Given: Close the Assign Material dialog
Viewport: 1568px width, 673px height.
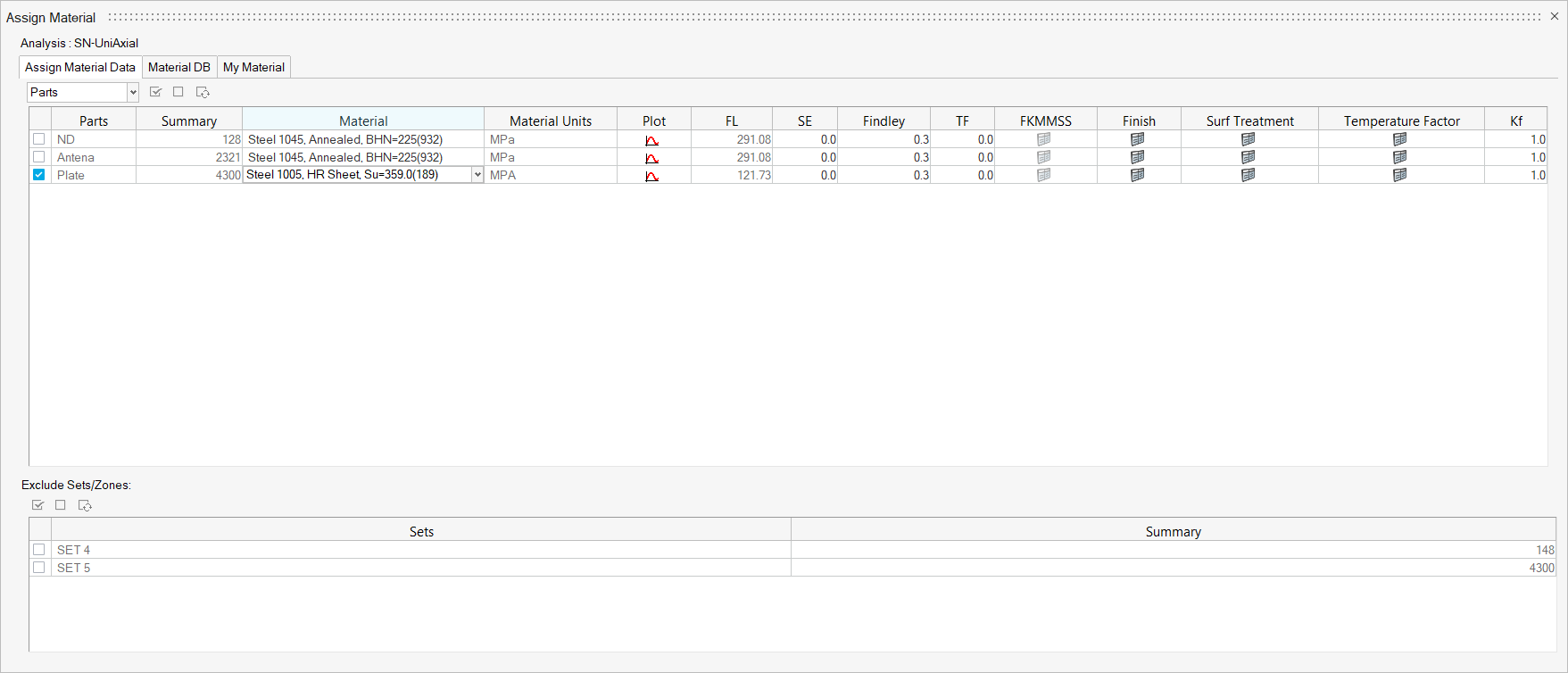Looking at the screenshot, I should point(1555,16).
